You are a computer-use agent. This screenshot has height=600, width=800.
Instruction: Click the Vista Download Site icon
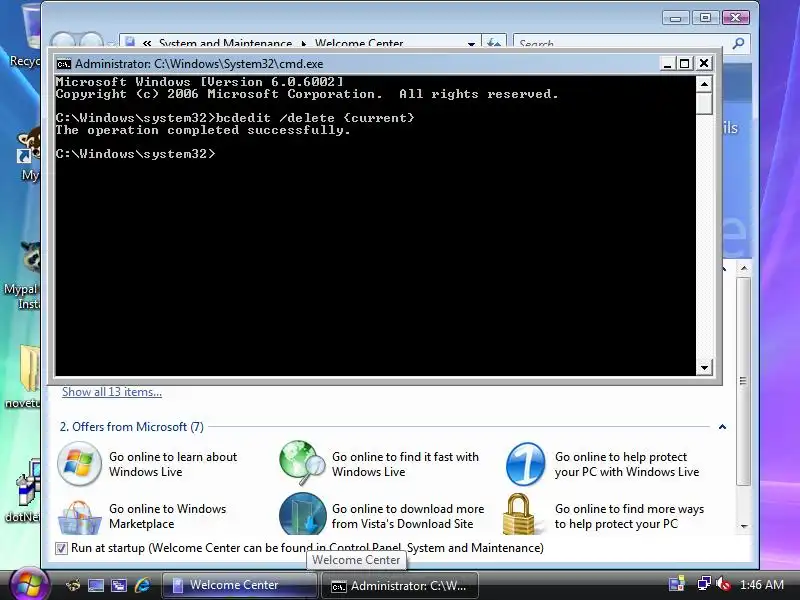tap(303, 514)
